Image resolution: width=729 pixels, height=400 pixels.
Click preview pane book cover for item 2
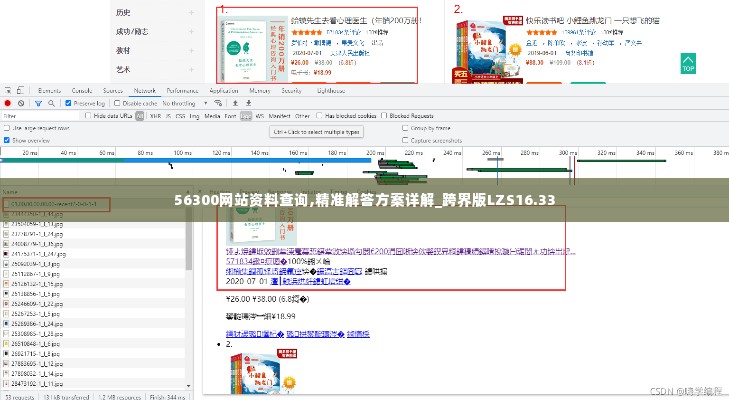pos(264,371)
